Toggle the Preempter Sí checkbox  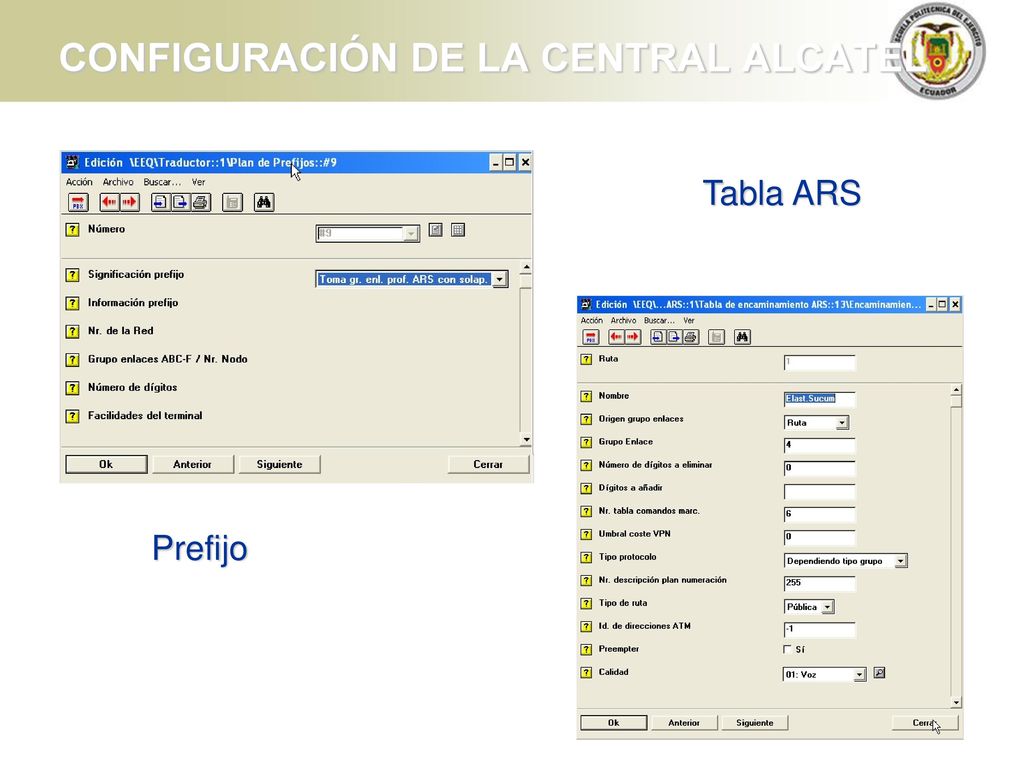787,649
